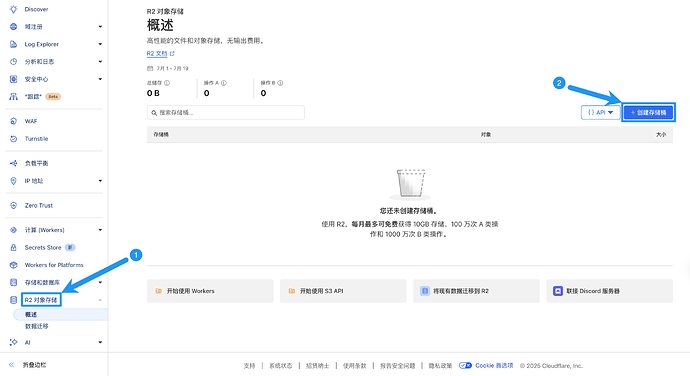This screenshot has width=690, height=376.
Task: Click the R2 对象存储 database icon
Action: tap(14, 300)
